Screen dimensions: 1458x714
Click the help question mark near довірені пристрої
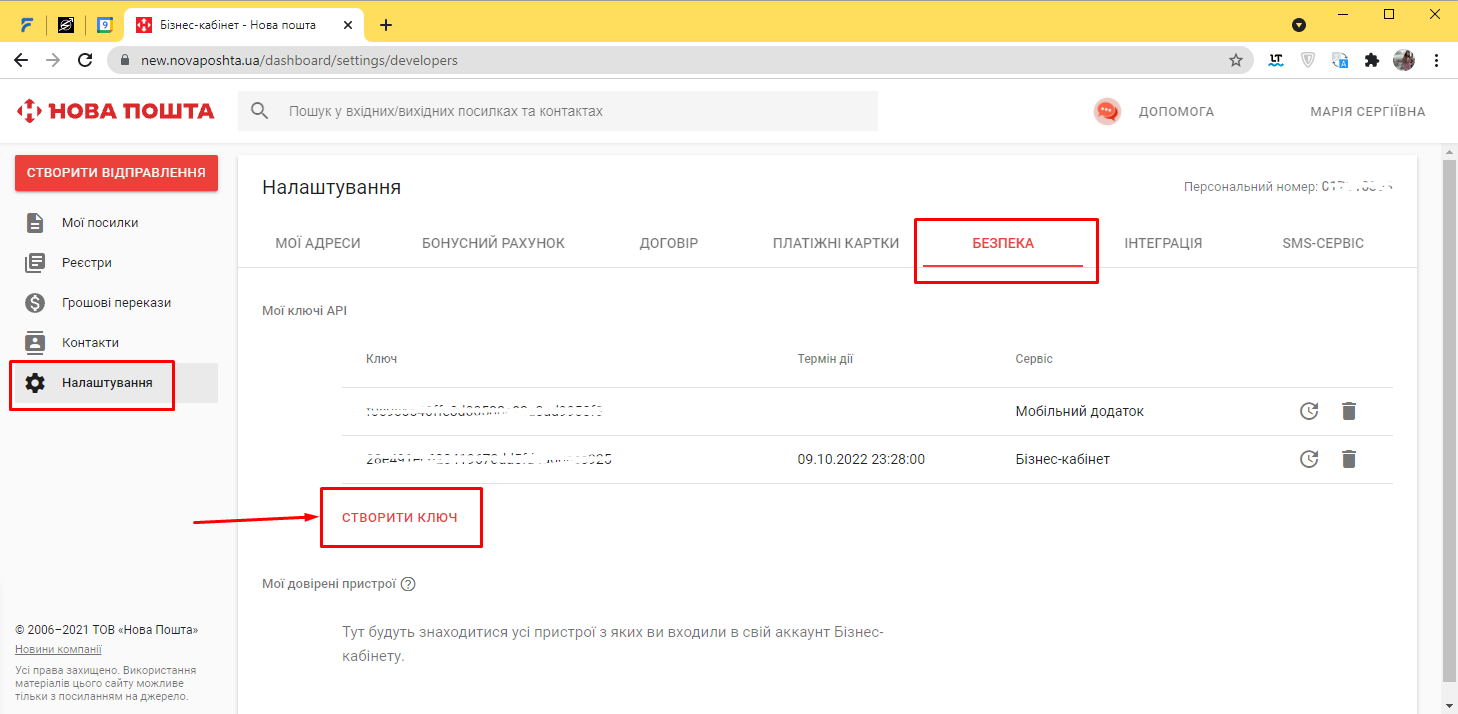407,584
